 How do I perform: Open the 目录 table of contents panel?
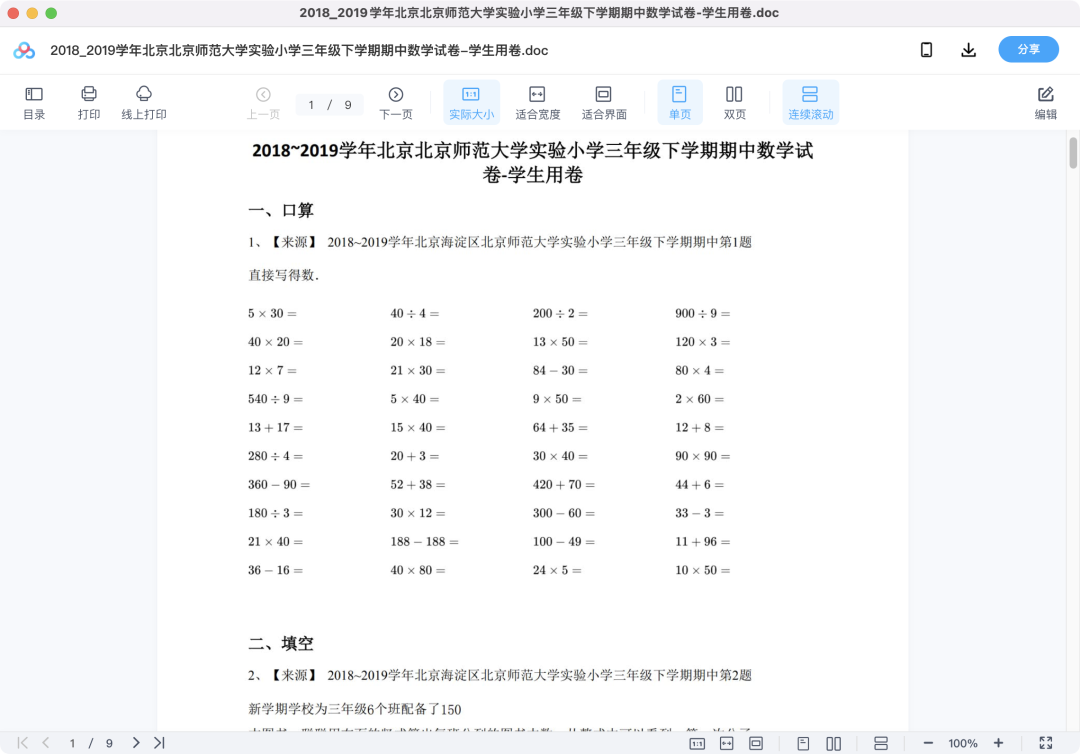coord(34,103)
